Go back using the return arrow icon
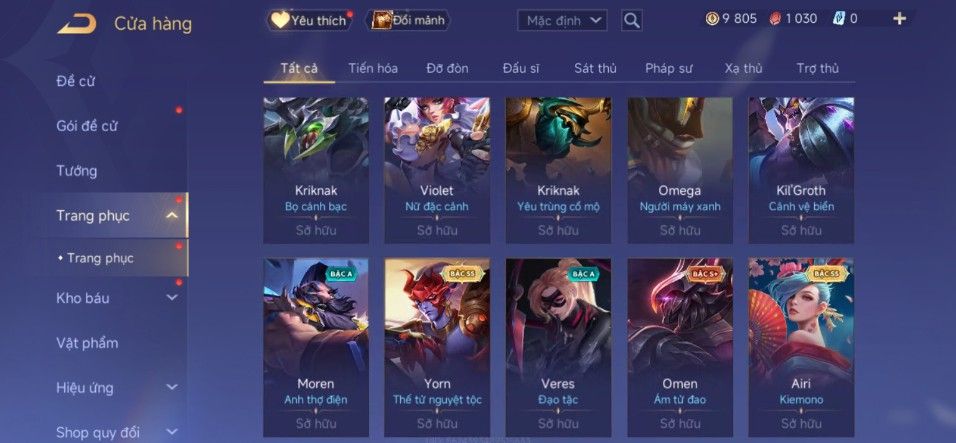 coord(77,23)
